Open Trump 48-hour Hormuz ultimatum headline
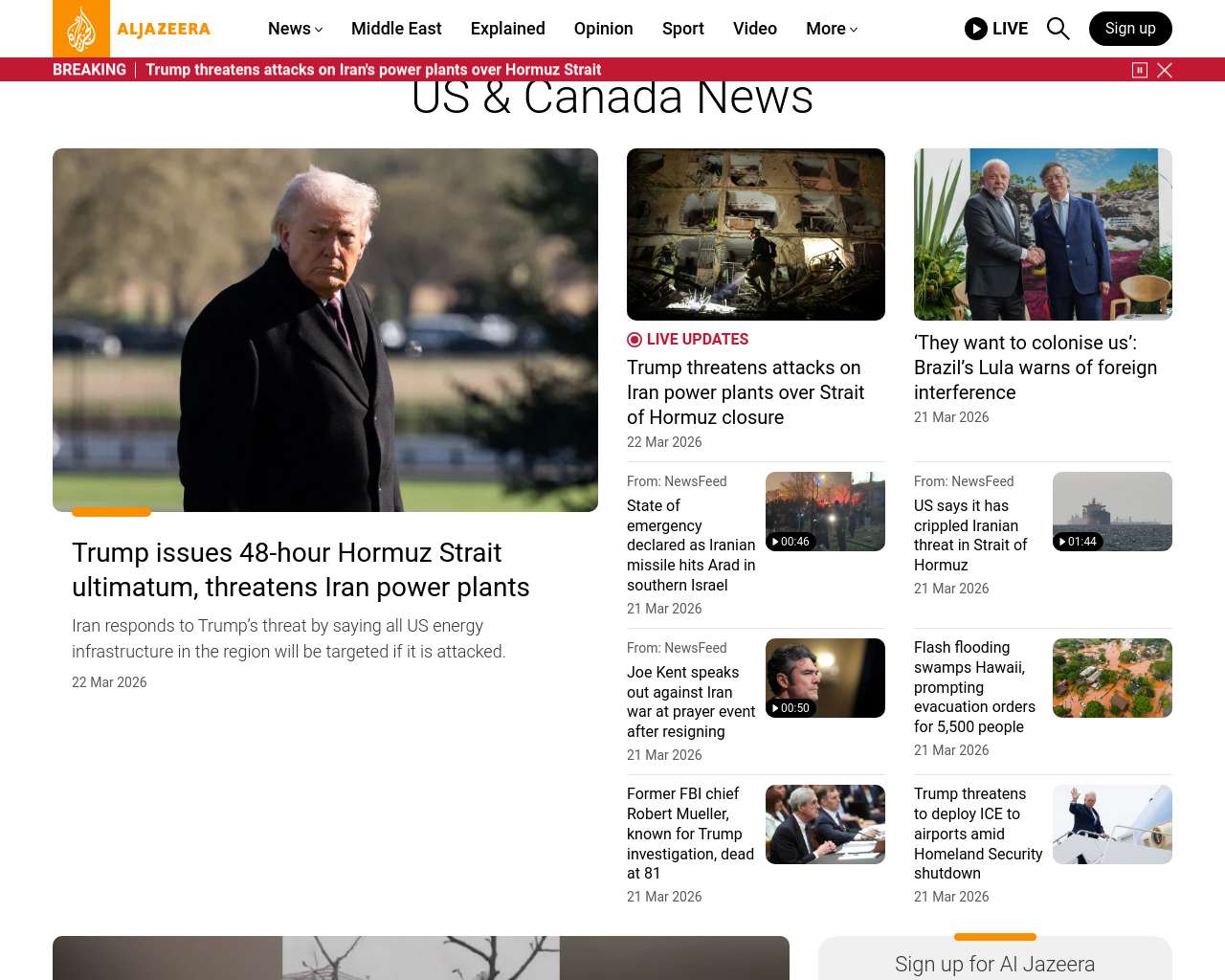Viewport: 1225px width, 980px height. click(301, 569)
